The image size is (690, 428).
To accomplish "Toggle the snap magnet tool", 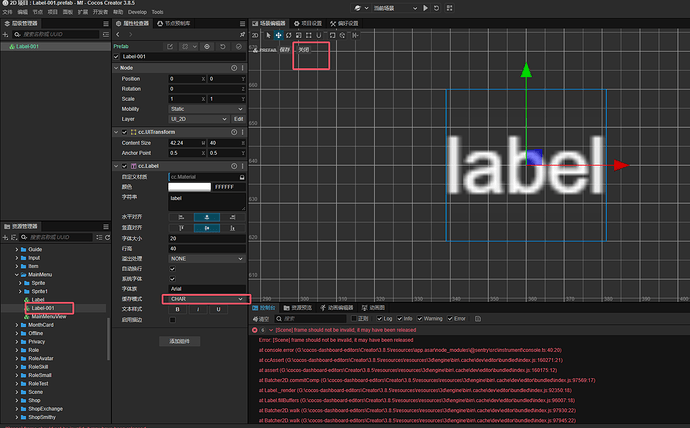I will click(x=319, y=35).
